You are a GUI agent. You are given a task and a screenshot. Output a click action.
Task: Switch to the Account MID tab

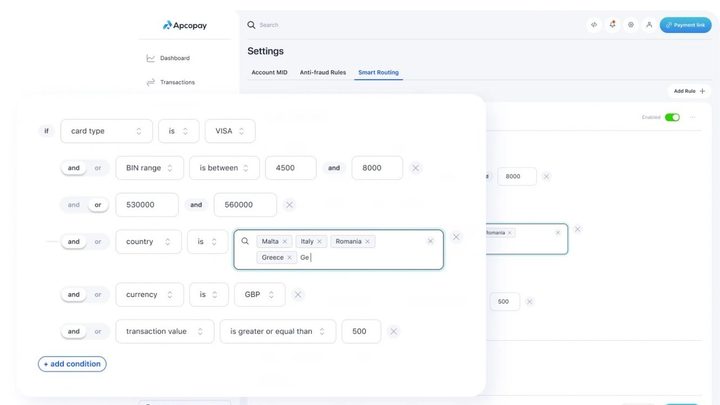click(270, 72)
